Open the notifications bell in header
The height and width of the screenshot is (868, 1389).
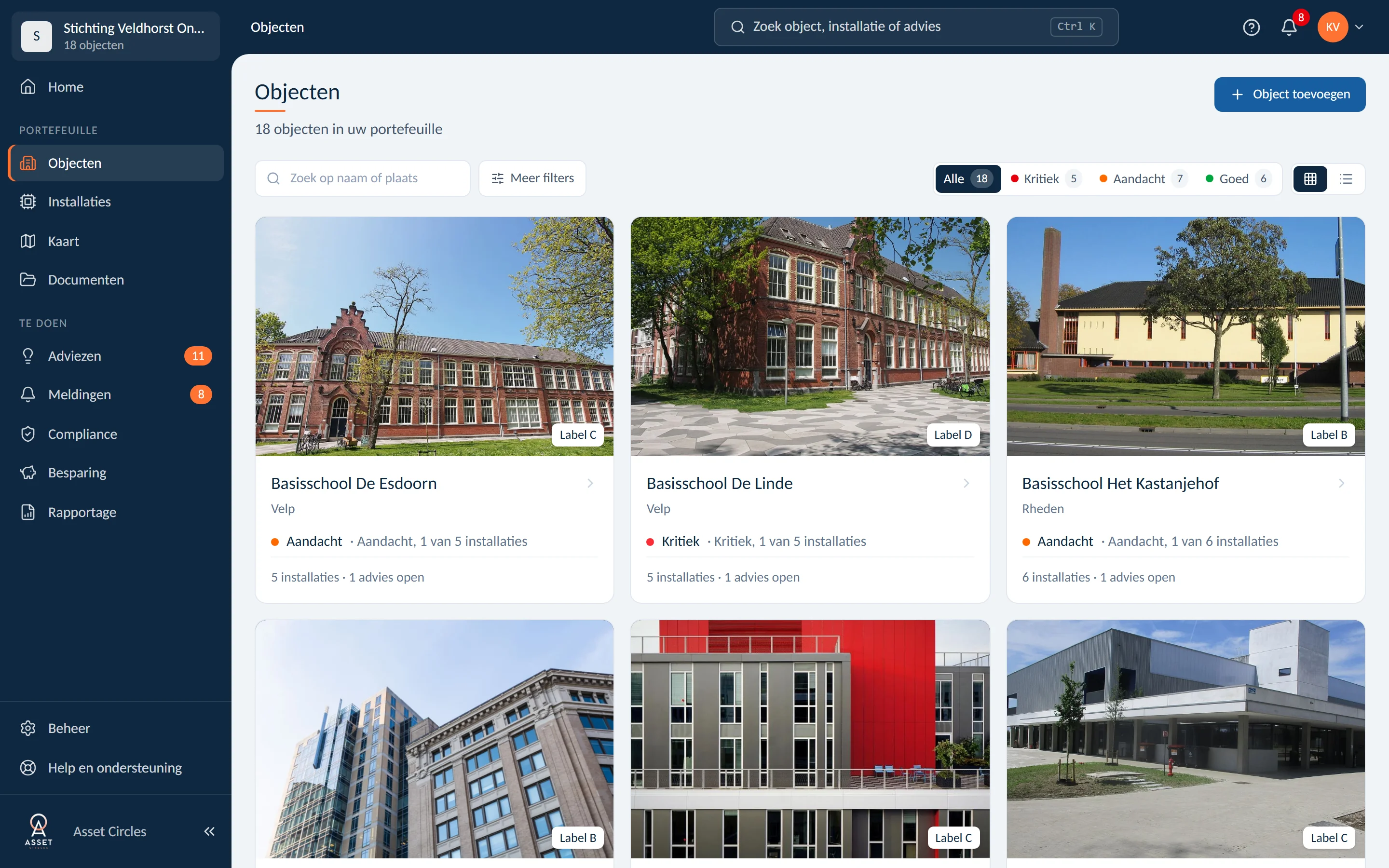(1289, 27)
